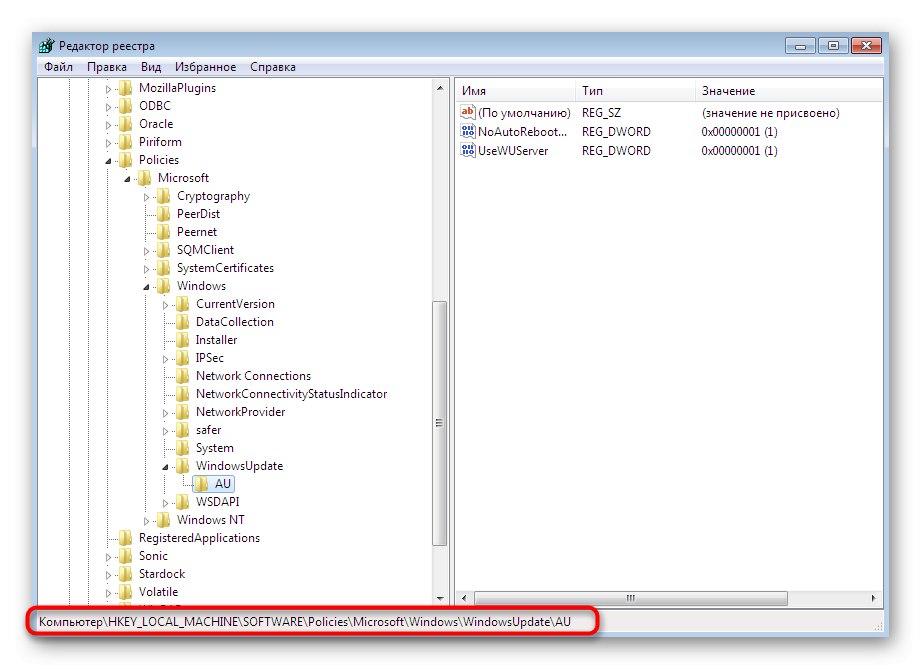The height and width of the screenshot is (669, 921).
Task: Expand the ODBC key
Action: [x=108, y=107]
